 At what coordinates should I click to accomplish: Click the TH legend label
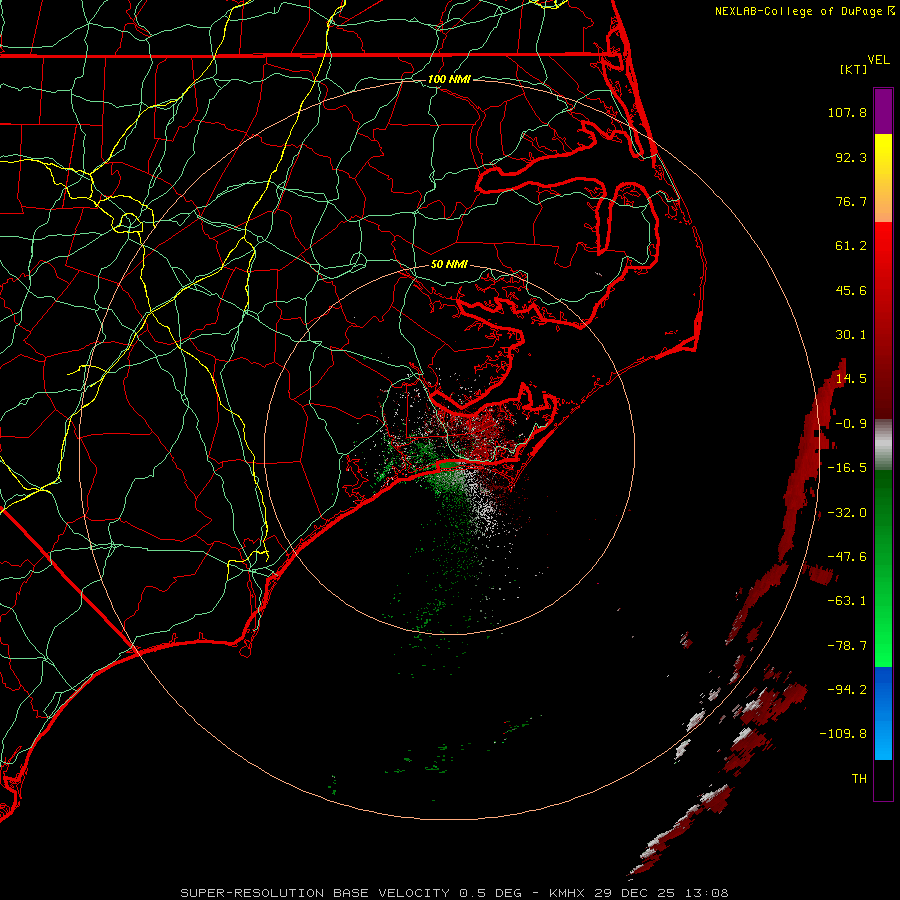pyautogui.click(x=859, y=779)
